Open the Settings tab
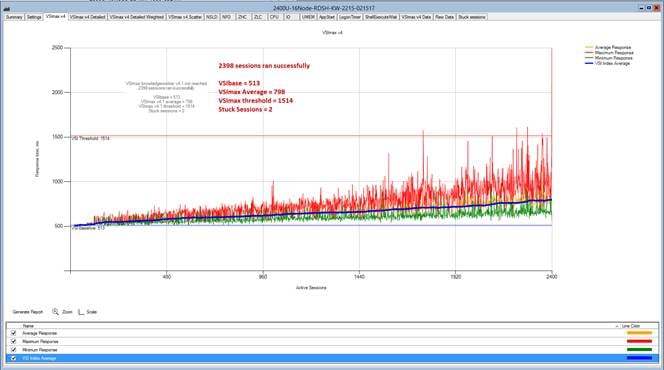664x370 pixels. [x=34, y=17]
